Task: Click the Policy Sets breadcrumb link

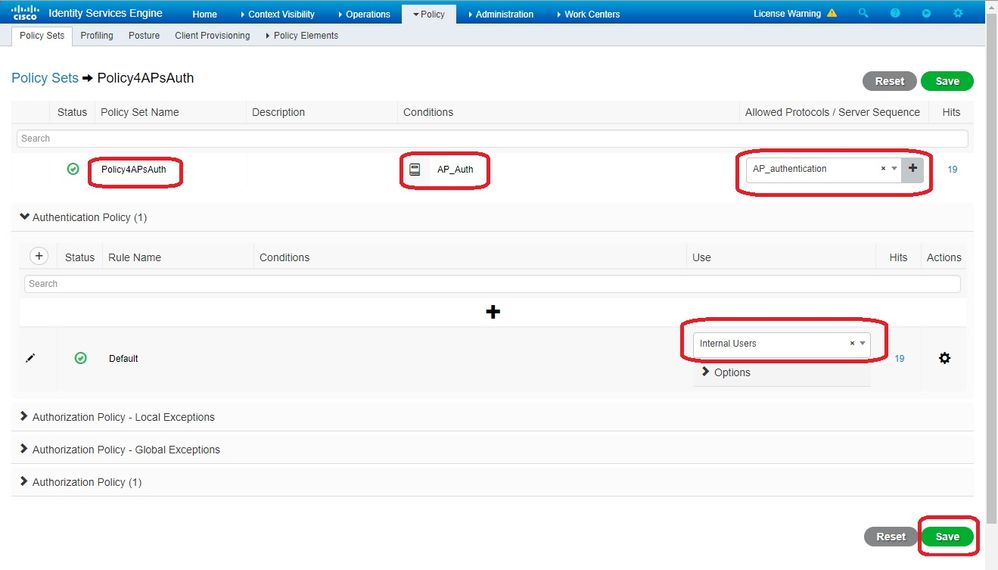Action: tap(45, 78)
